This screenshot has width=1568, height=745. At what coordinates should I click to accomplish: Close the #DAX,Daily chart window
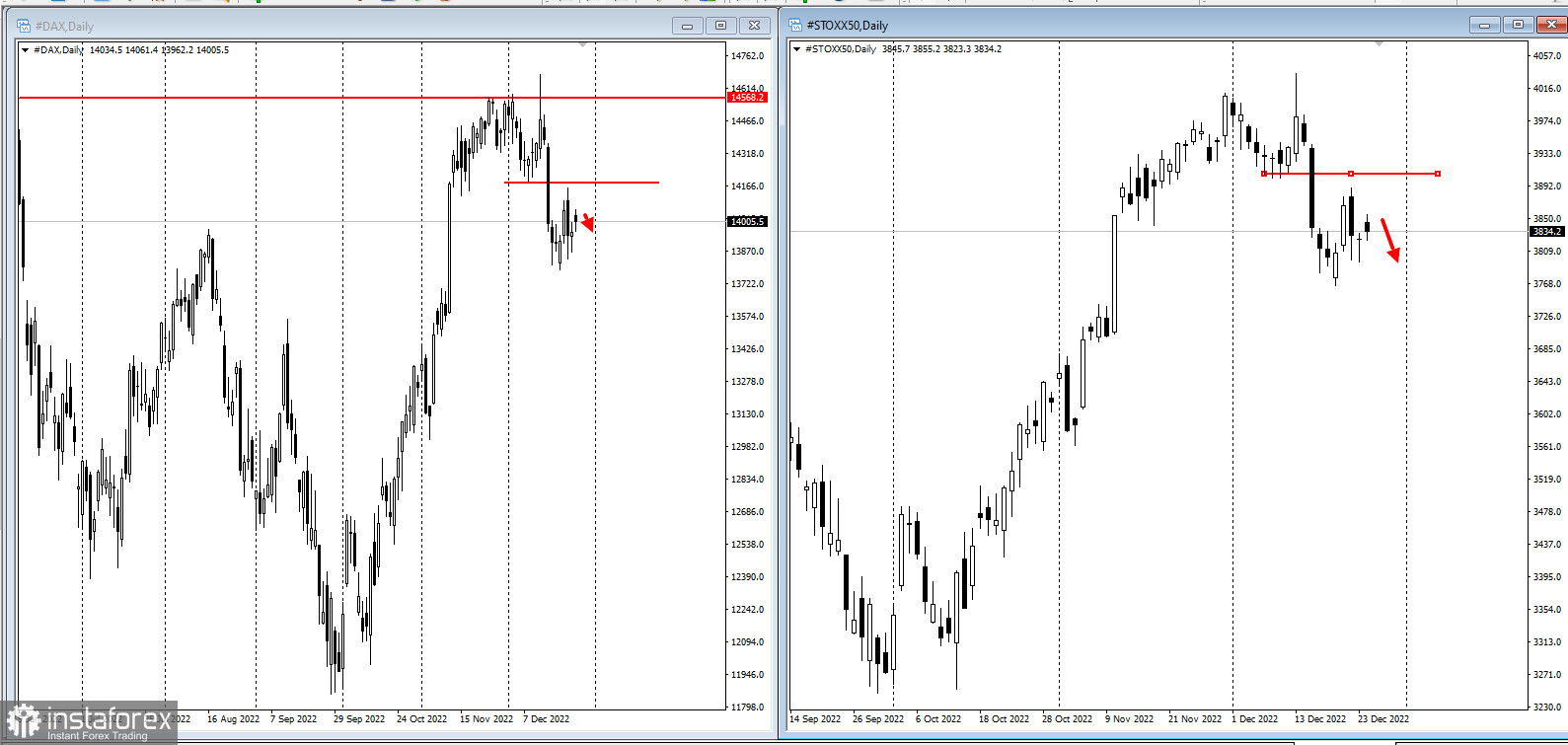click(x=754, y=26)
